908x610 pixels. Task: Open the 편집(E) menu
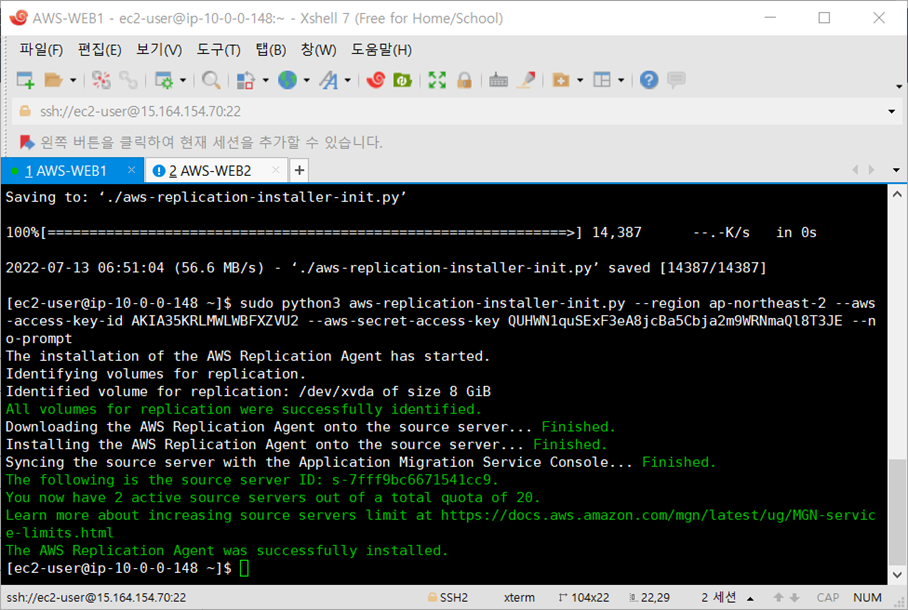point(100,50)
